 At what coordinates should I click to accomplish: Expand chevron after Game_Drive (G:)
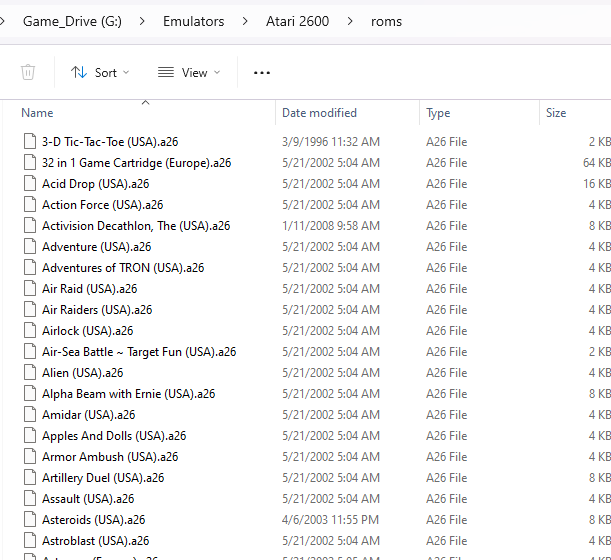(x=142, y=21)
